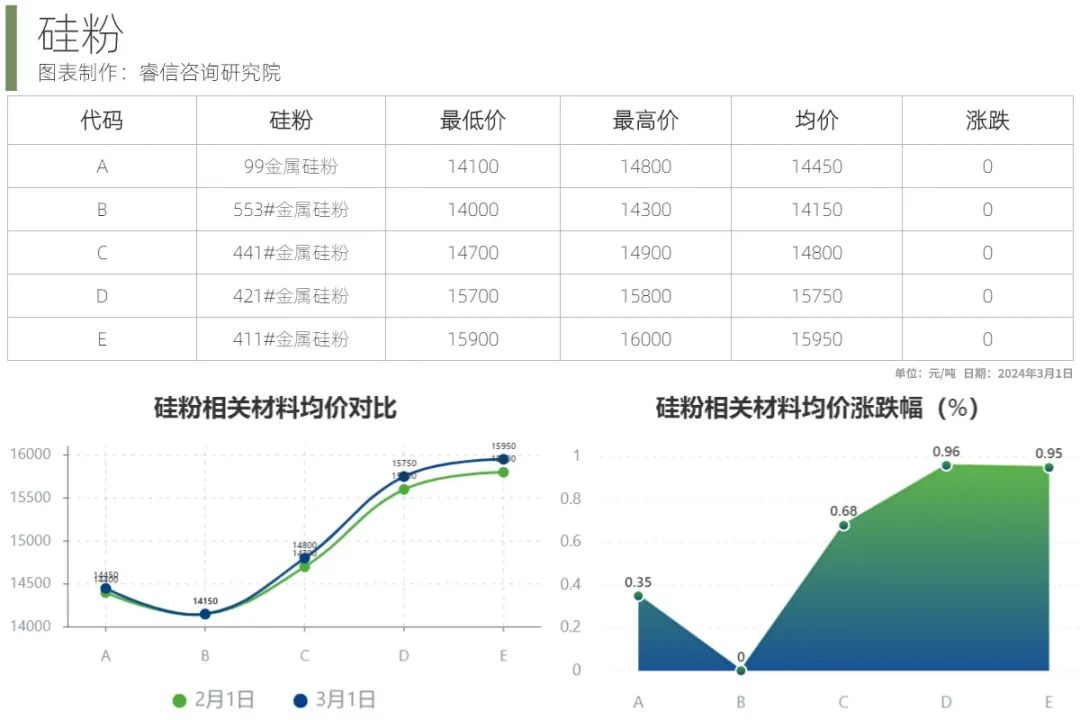Viewport: 1080px width, 720px height.
Task: Click the zero-value point at B in area chart
Action: 741,670
